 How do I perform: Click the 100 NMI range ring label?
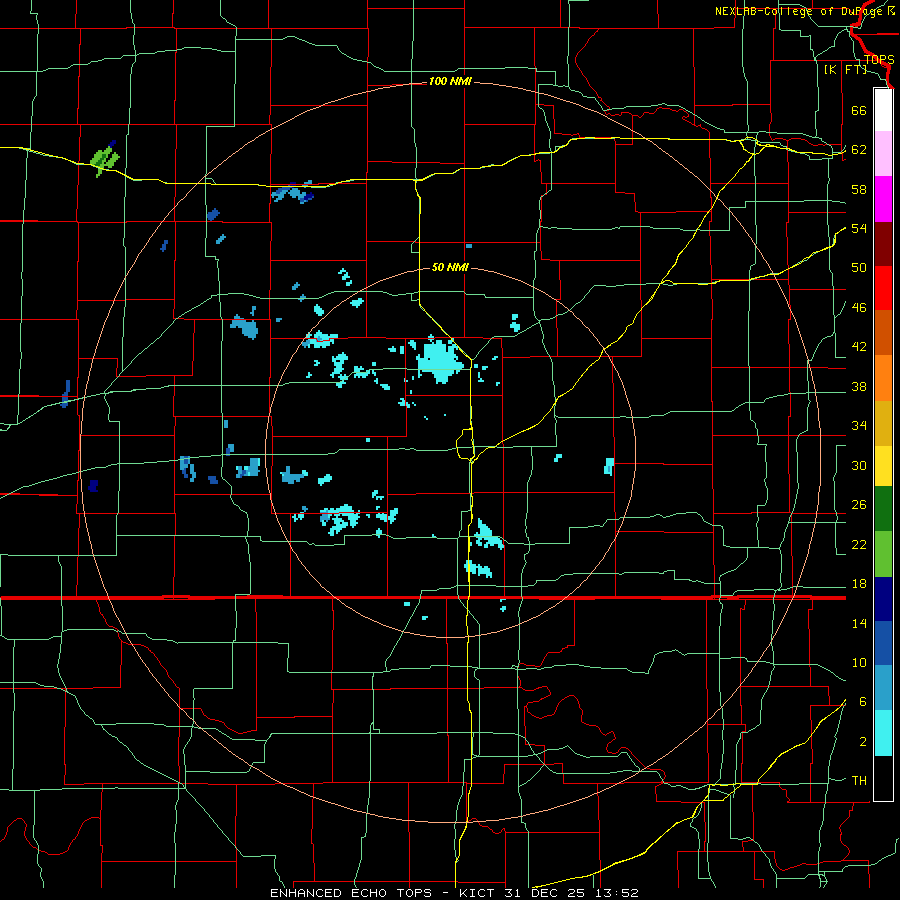pos(450,82)
